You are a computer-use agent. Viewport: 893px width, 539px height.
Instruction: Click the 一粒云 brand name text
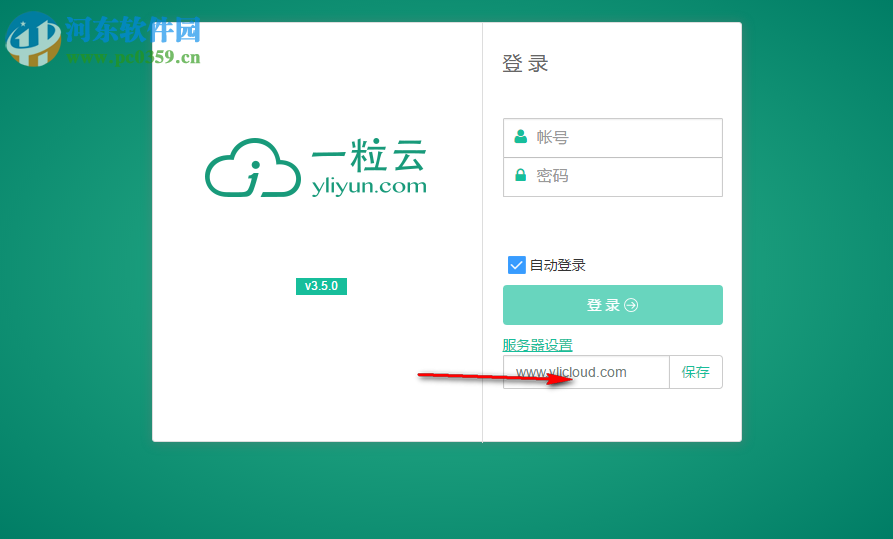pyautogui.click(x=369, y=155)
